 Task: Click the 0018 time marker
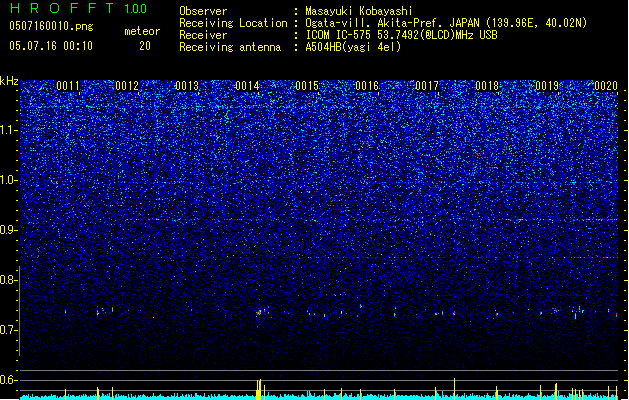click(x=487, y=86)
